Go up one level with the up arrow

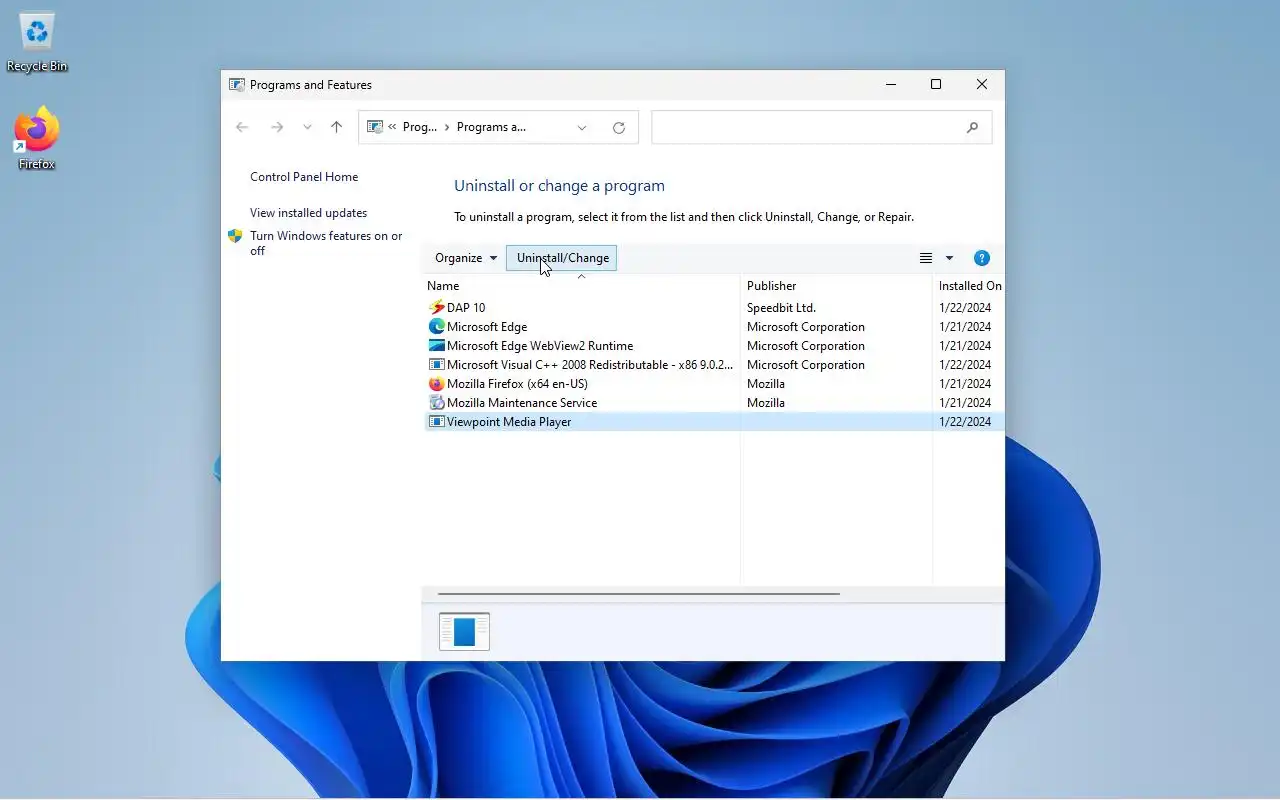[336, 127]
